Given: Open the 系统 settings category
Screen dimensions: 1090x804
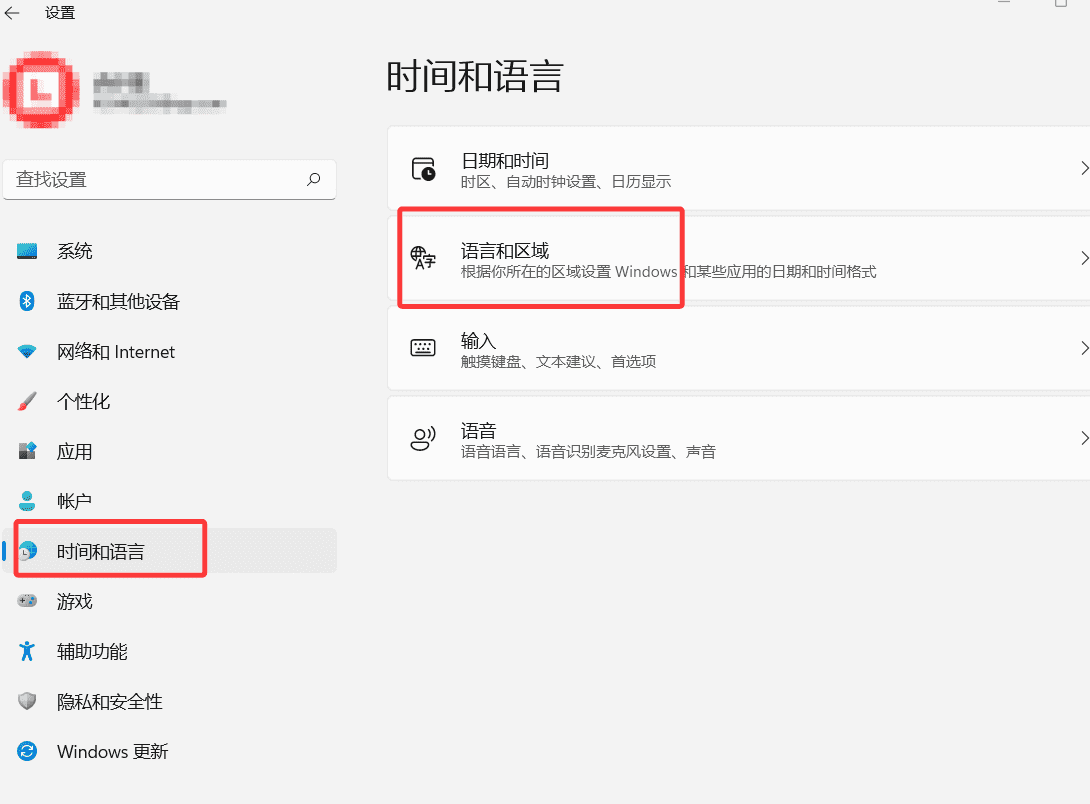Looking at the screenshot, I should [170, 251].
